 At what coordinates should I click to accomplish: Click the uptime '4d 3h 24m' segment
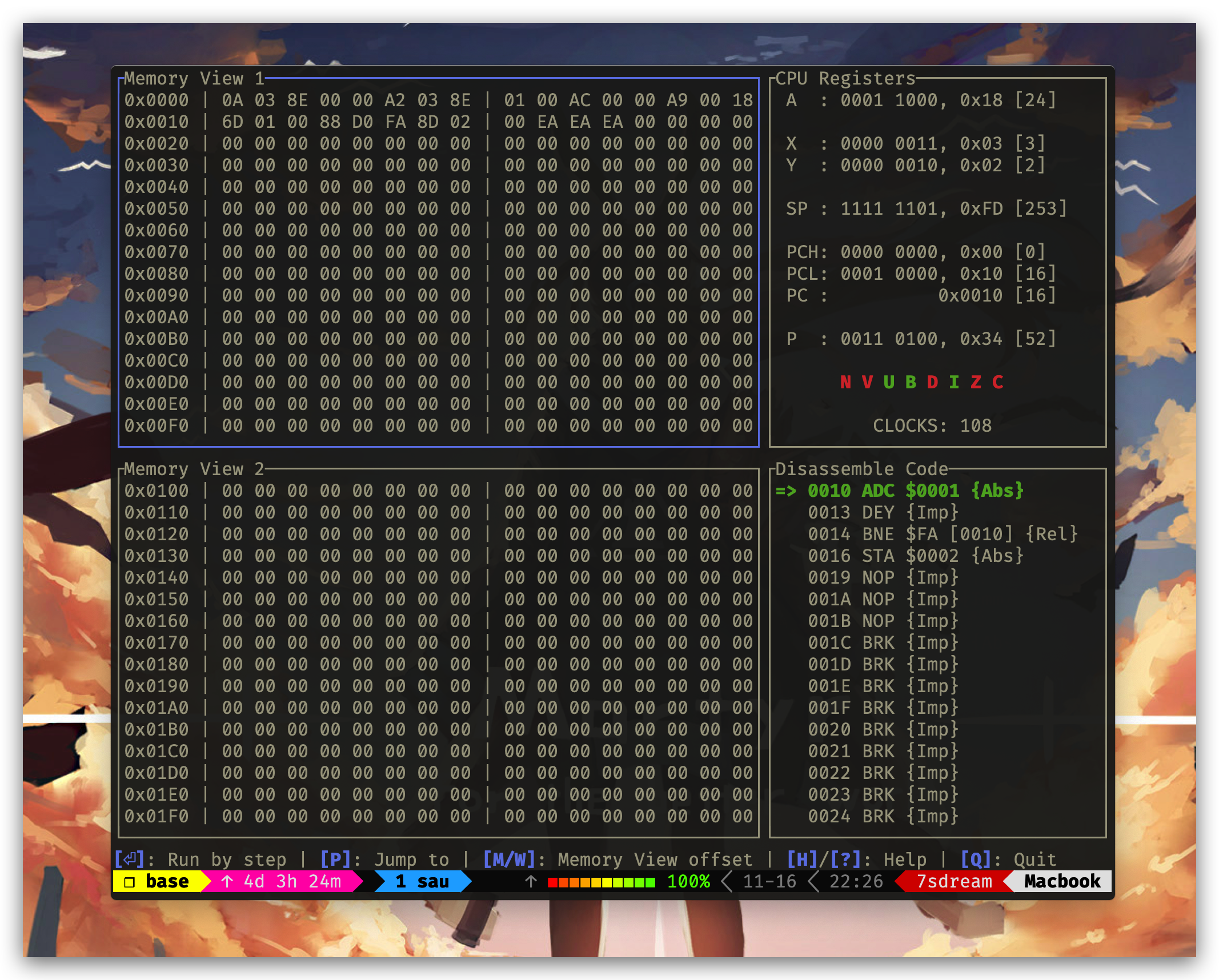[282, 881]
